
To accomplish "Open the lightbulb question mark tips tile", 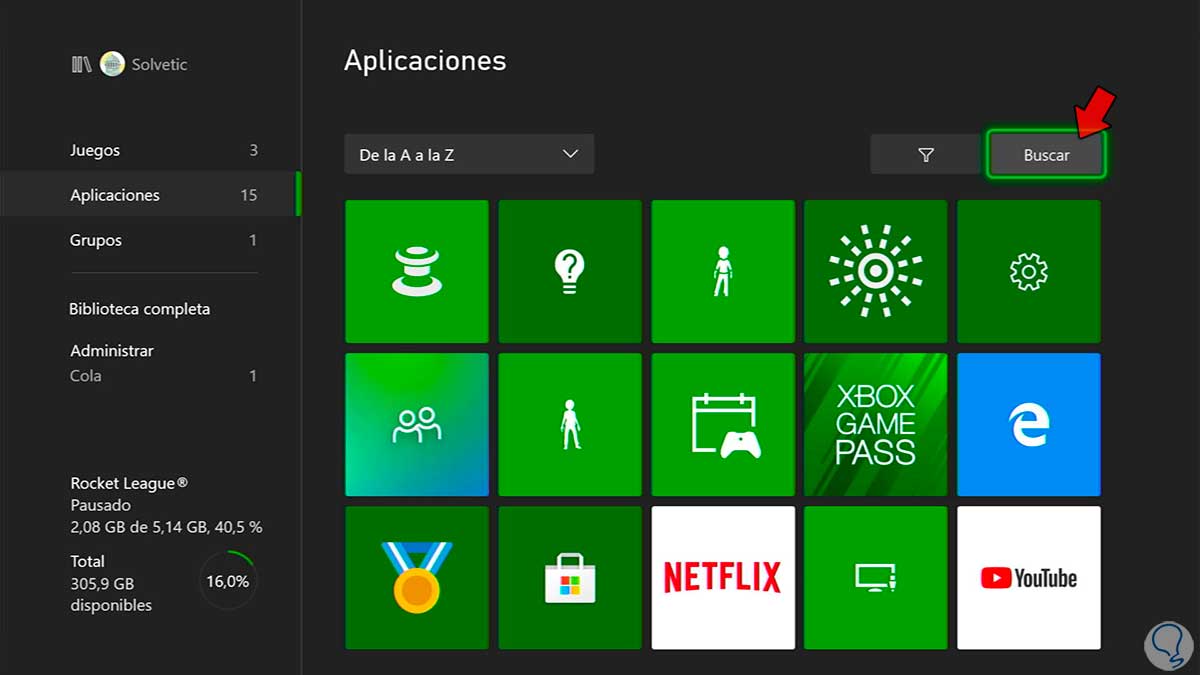I will [x=570, y=272].
